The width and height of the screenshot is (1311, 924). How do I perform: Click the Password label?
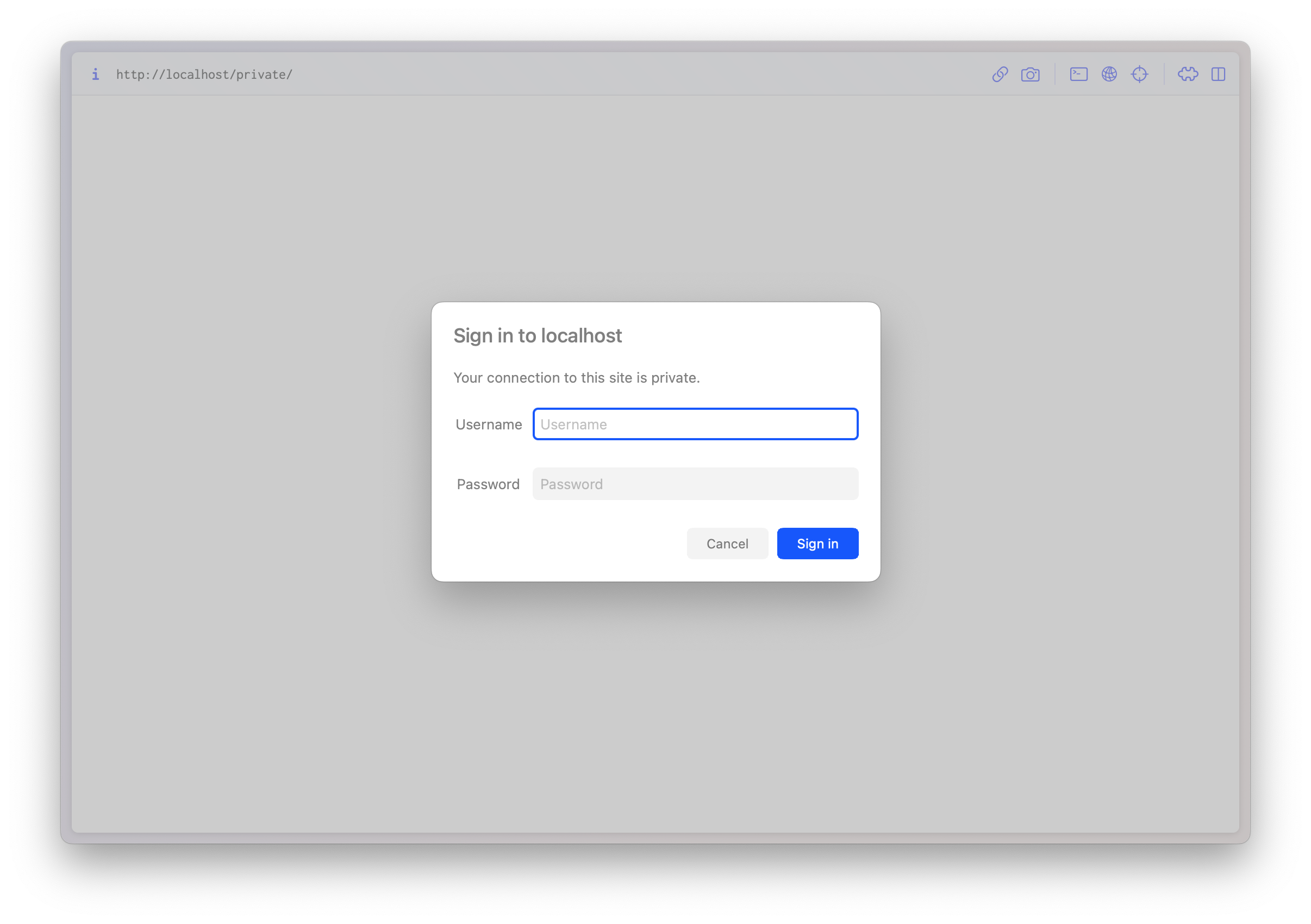tap(488, 484)
